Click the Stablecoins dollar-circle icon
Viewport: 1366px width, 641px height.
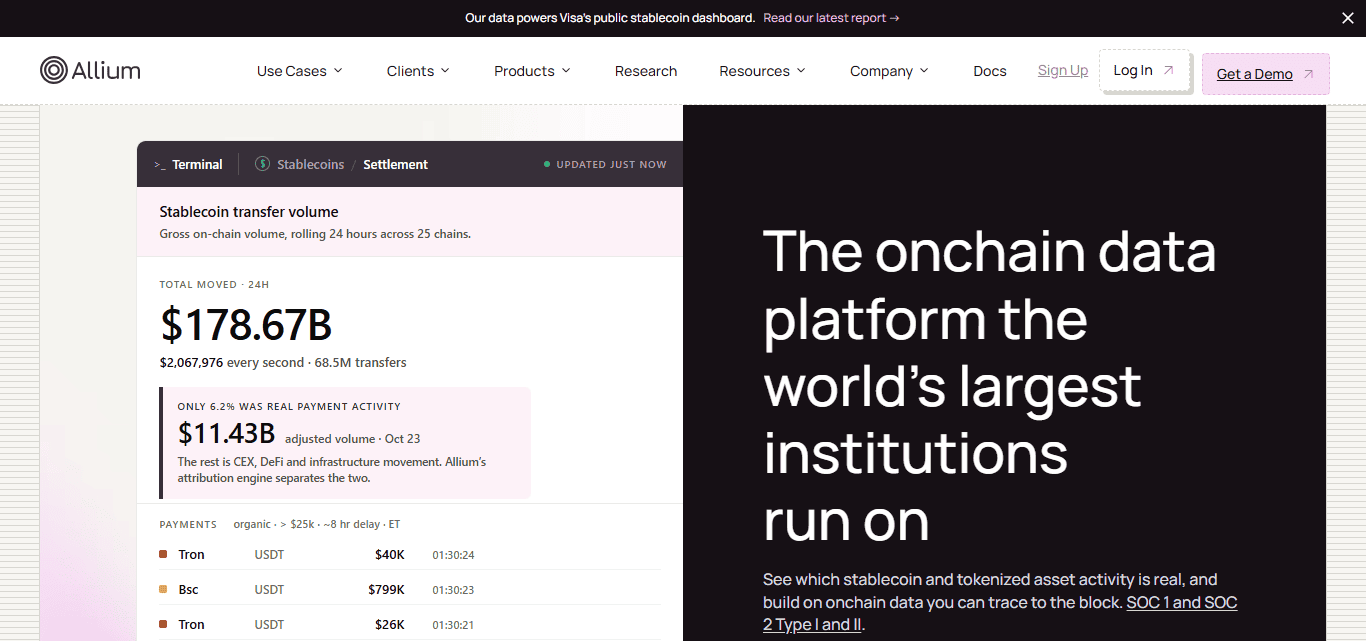pos(262,164)
